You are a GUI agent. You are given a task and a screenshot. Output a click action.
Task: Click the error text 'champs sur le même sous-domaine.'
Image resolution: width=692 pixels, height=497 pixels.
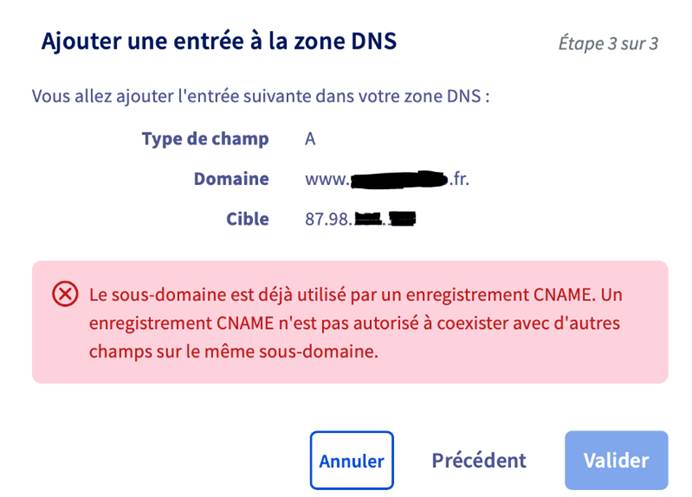click(x=233, y=352)
